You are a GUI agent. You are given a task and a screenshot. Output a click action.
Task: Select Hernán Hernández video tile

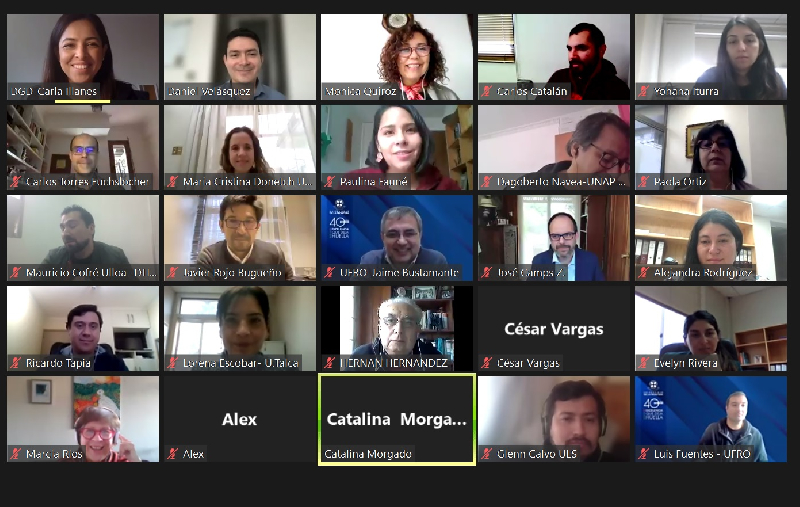click(397, 328)
